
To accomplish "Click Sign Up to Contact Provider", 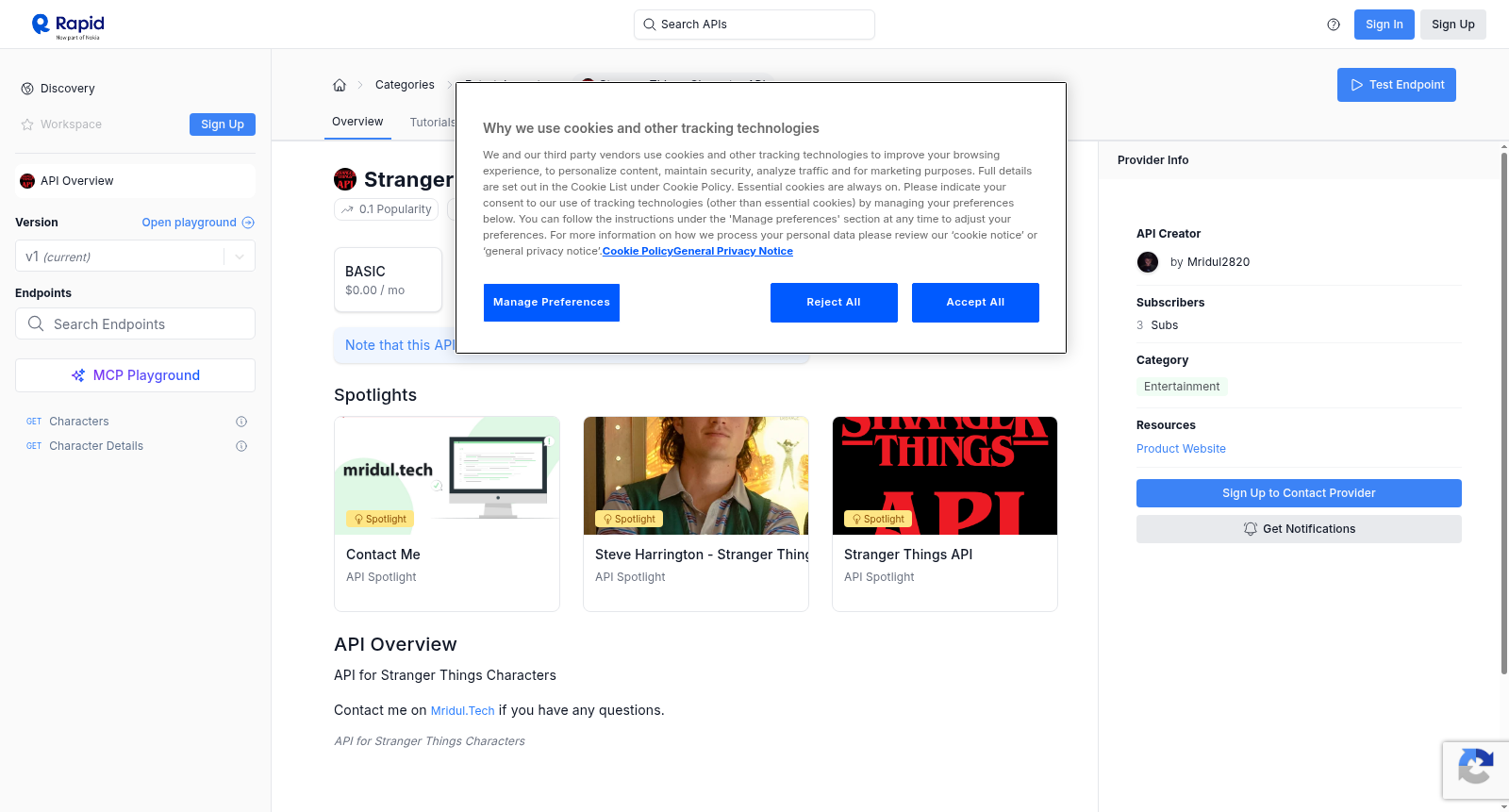I will tap(1299, 493).
